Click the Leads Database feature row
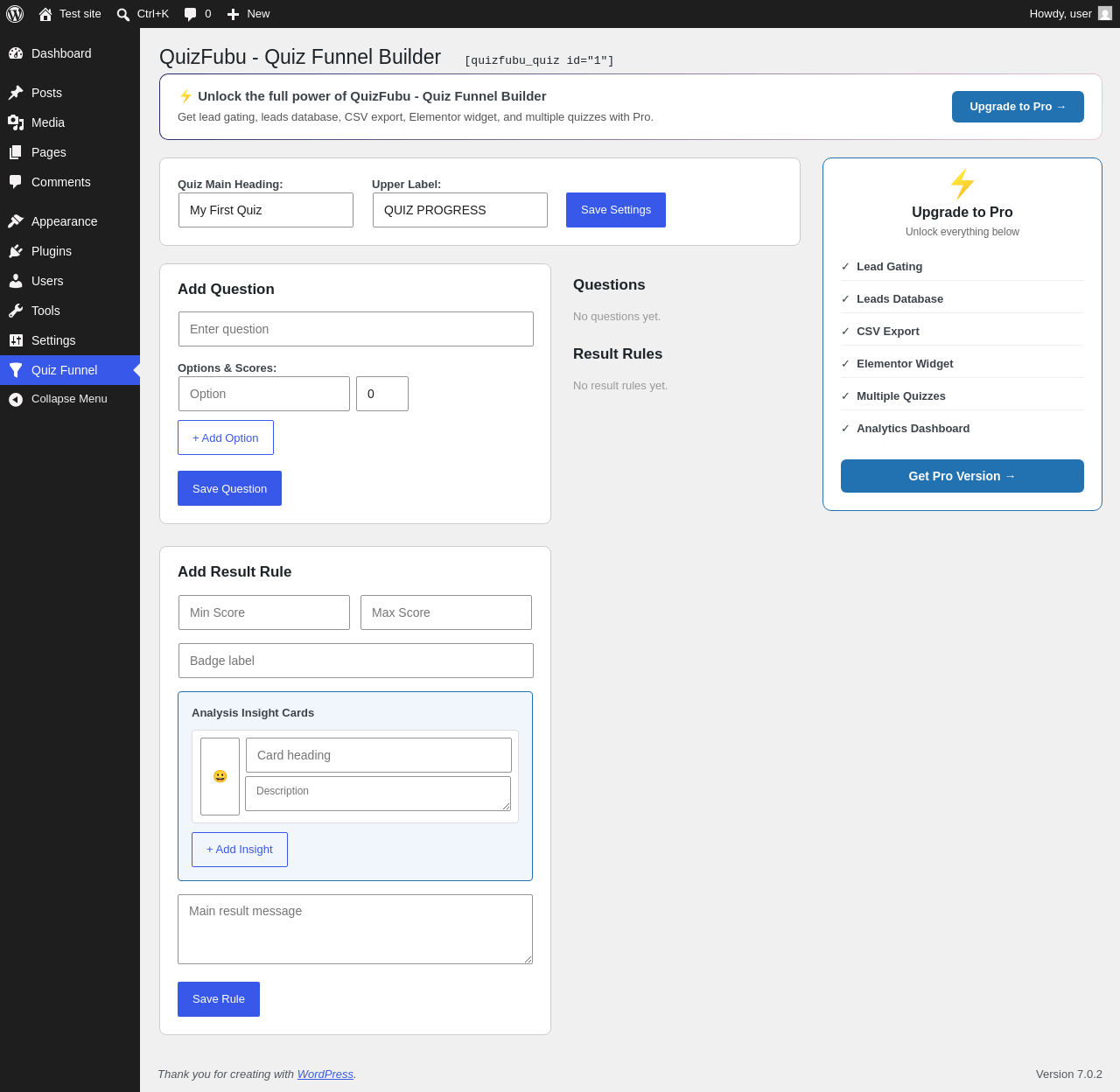1120x1092 pixels. click(x=962, y=299)
